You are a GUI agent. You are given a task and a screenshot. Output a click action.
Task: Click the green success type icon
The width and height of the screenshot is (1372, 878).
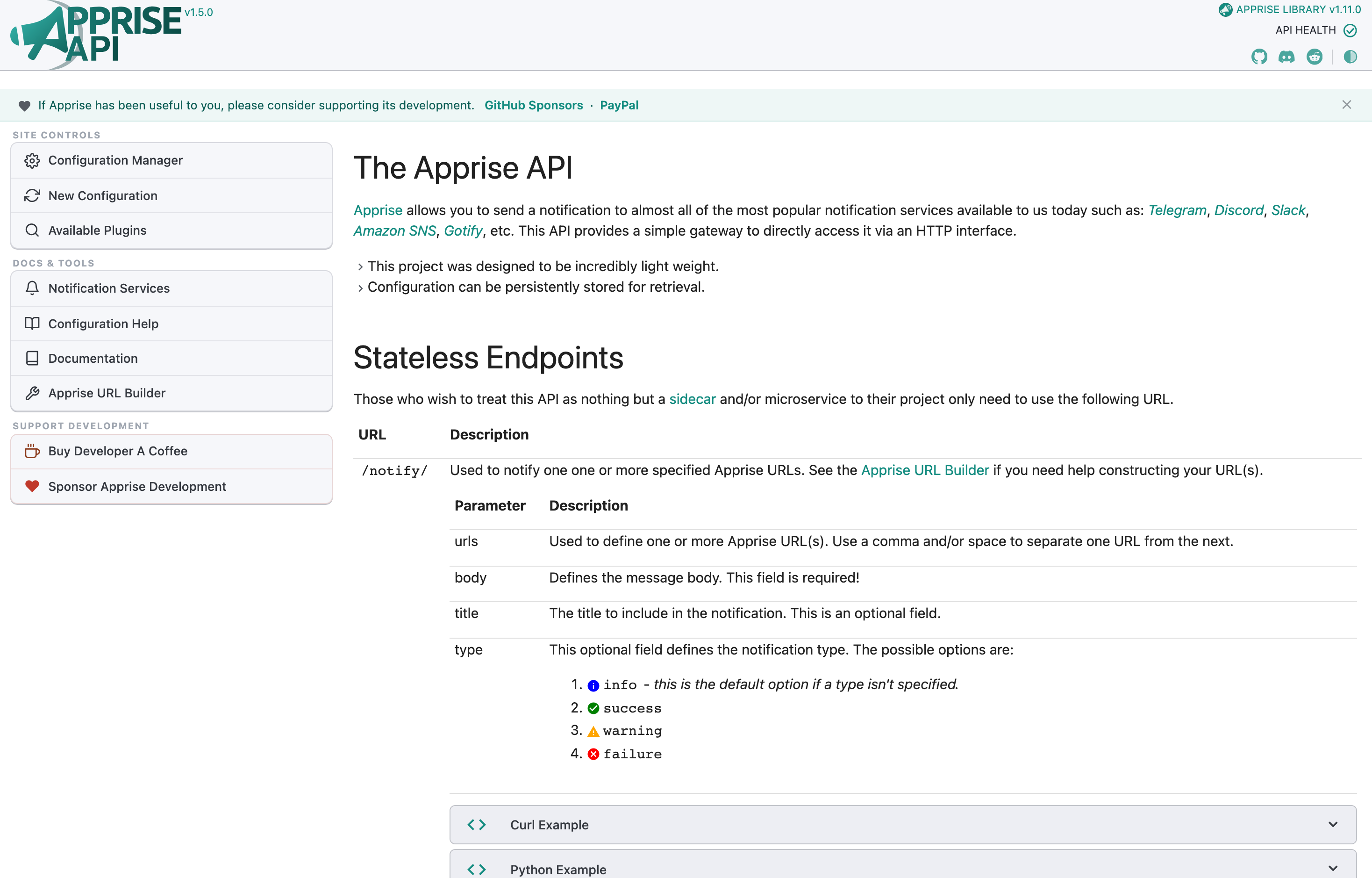(x=593, y=708)
